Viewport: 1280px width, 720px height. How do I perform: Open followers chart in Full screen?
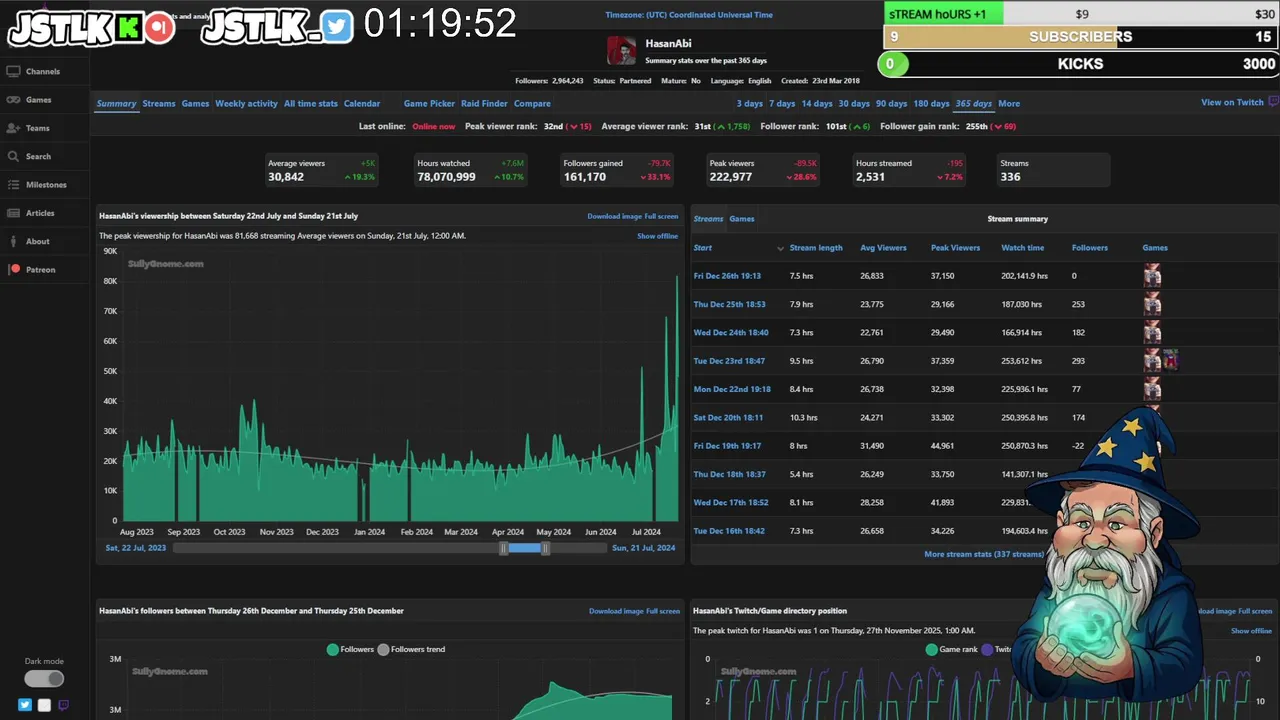pos(663,611)
